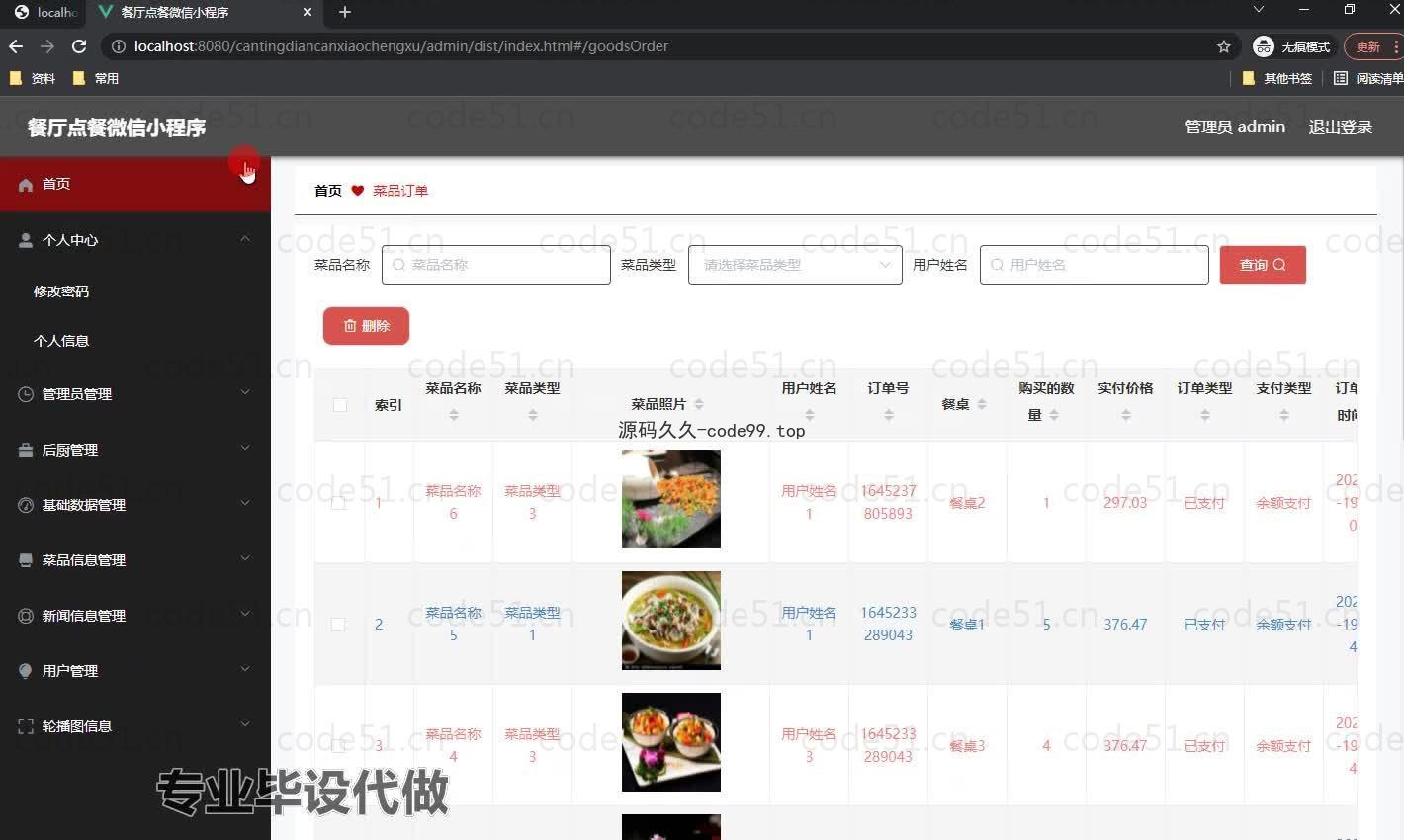Click the address bar URL
The height and width of the screenshot is (840, 1404).
[x=401, y=46]
